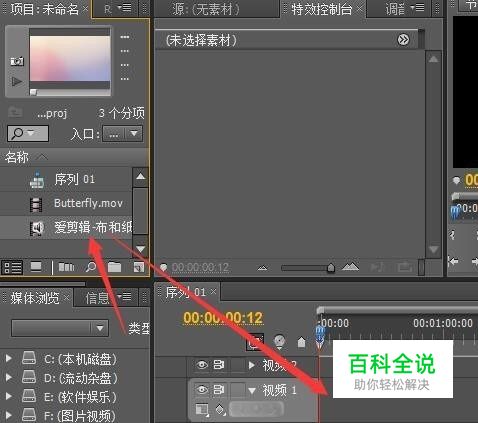Screen dimensions: 478x423
Task: Adjust the effect controls zoom slider handle
Action: pos(331,267)
